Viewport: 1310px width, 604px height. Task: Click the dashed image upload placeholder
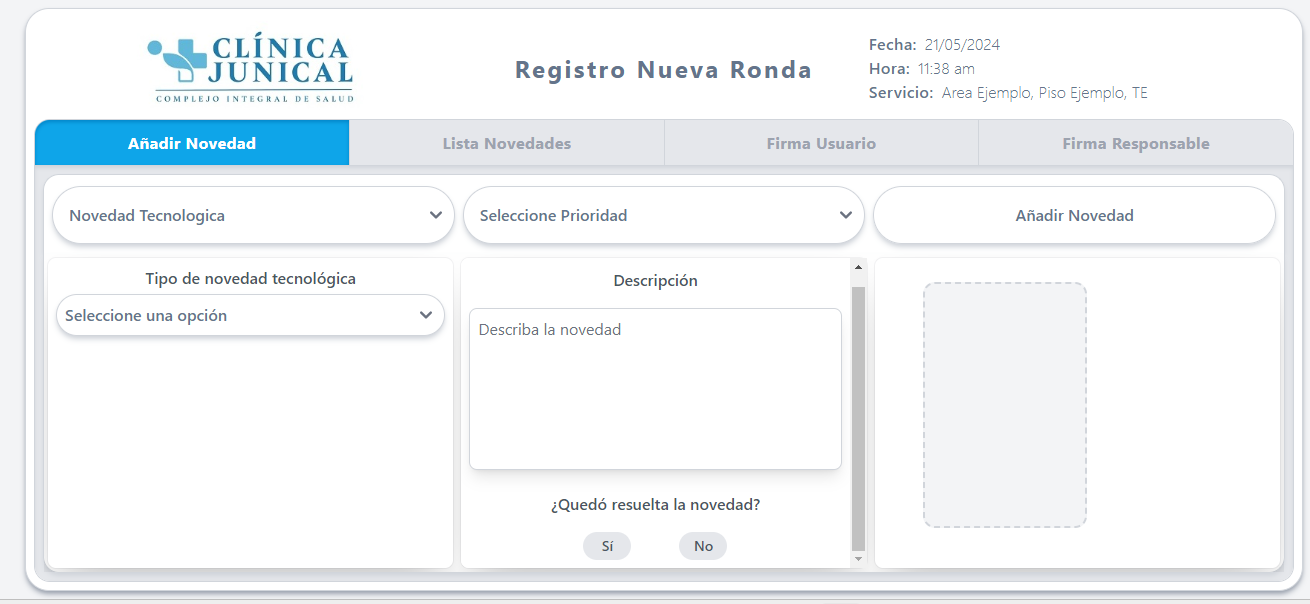pyautogui.click(x=1005, y=405)
